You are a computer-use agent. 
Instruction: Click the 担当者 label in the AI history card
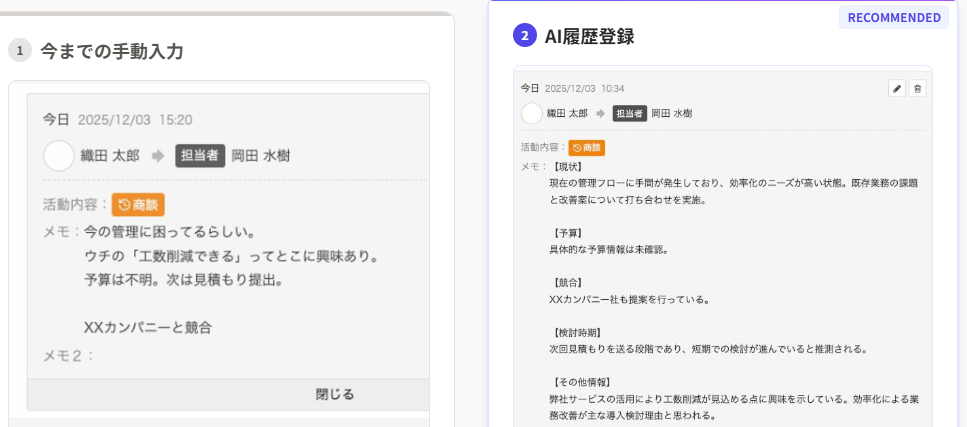629,114
